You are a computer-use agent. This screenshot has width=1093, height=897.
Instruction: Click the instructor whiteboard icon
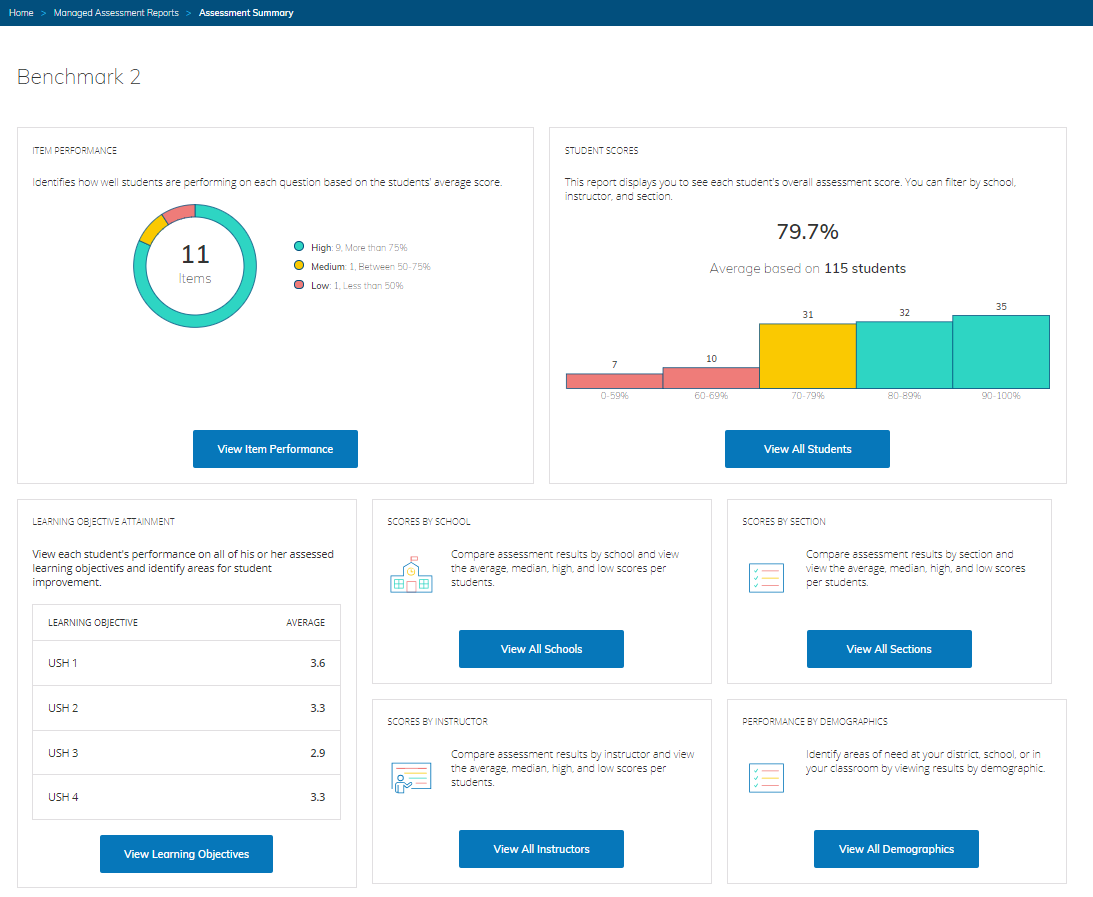(410, 777)
